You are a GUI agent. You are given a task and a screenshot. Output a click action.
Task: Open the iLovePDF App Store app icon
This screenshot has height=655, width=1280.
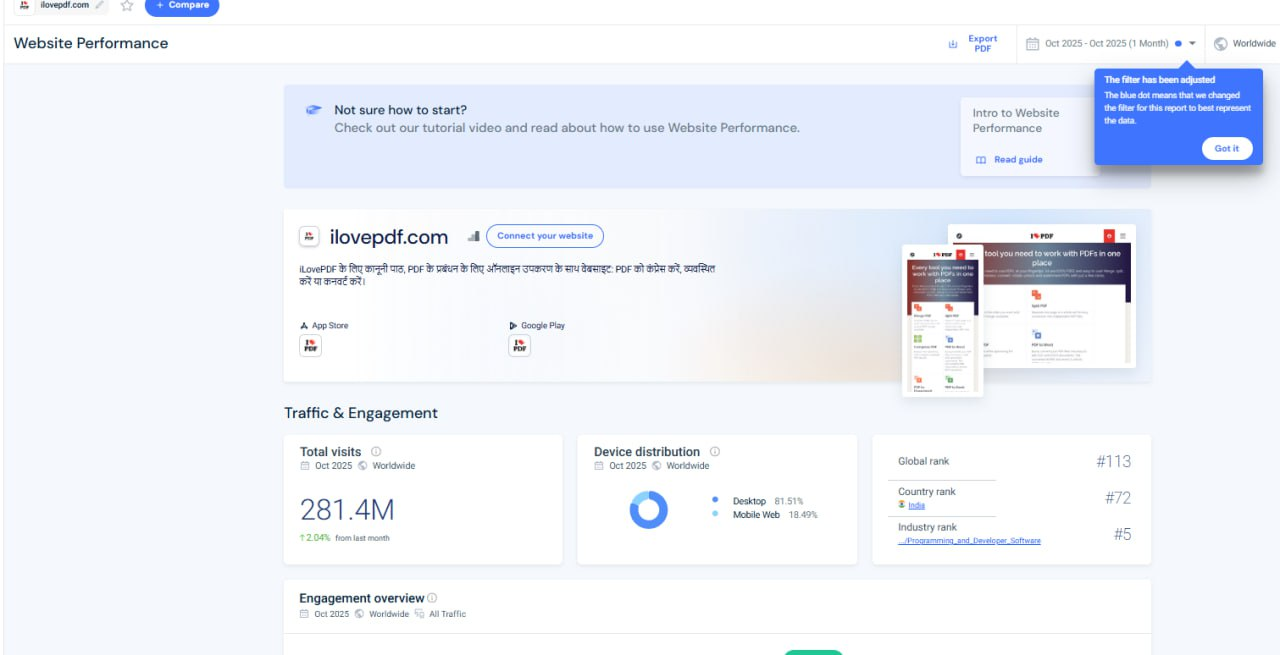[310, 346]
